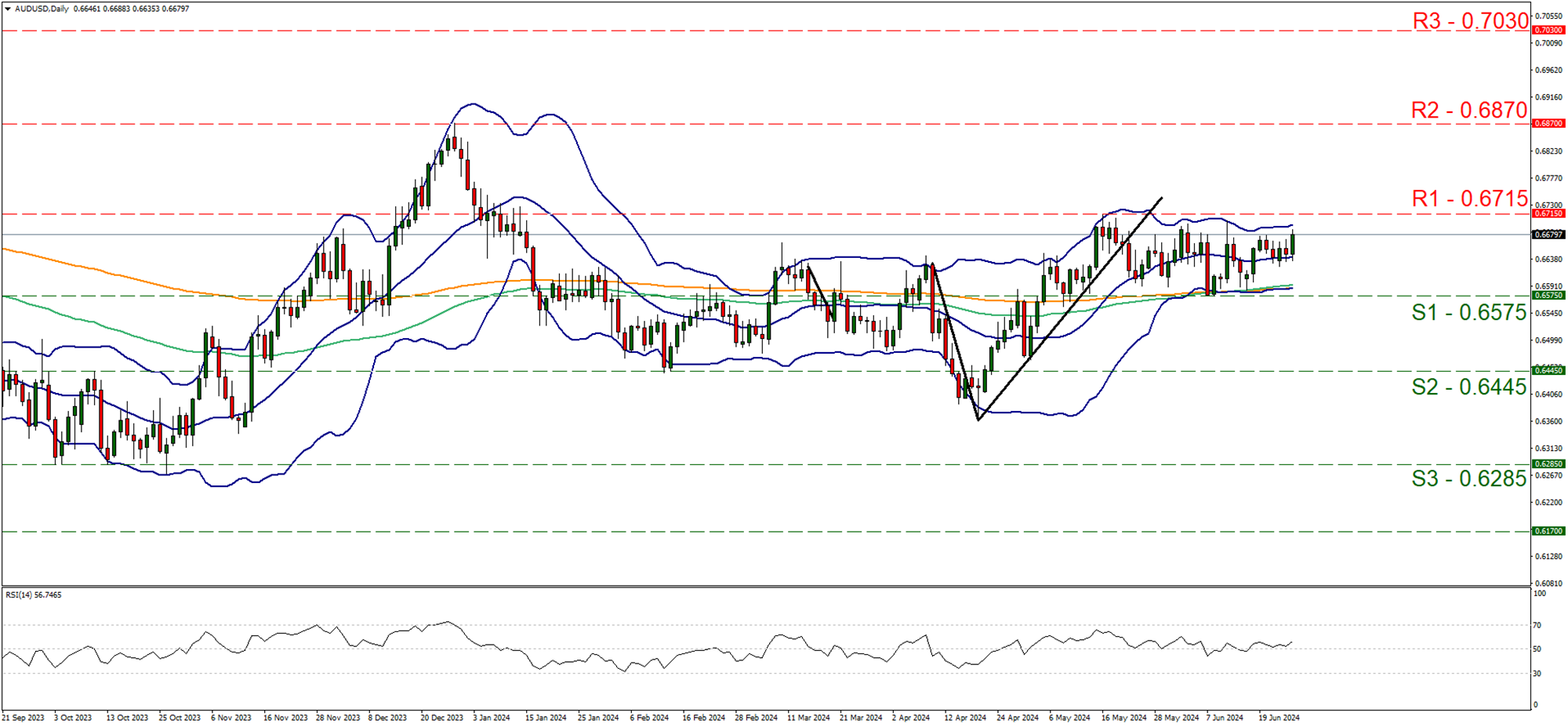Screen dimensions: 1568x727
Task: Click the black current price tag 0.66797
Action: [1548, 234]
